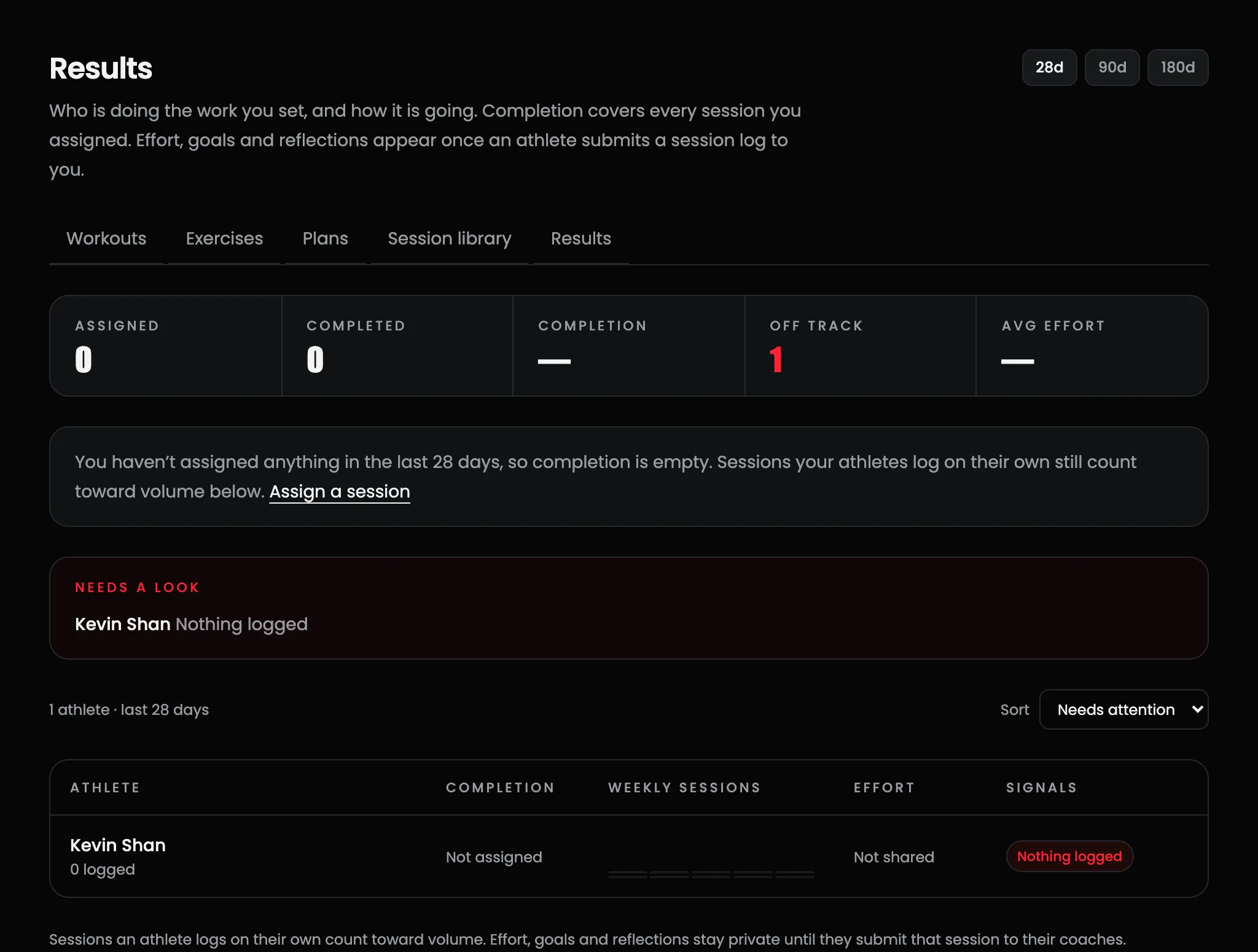Viewport: 1258px width, 952px height.
Task: Open the Exercises tab
Action: 224,238
